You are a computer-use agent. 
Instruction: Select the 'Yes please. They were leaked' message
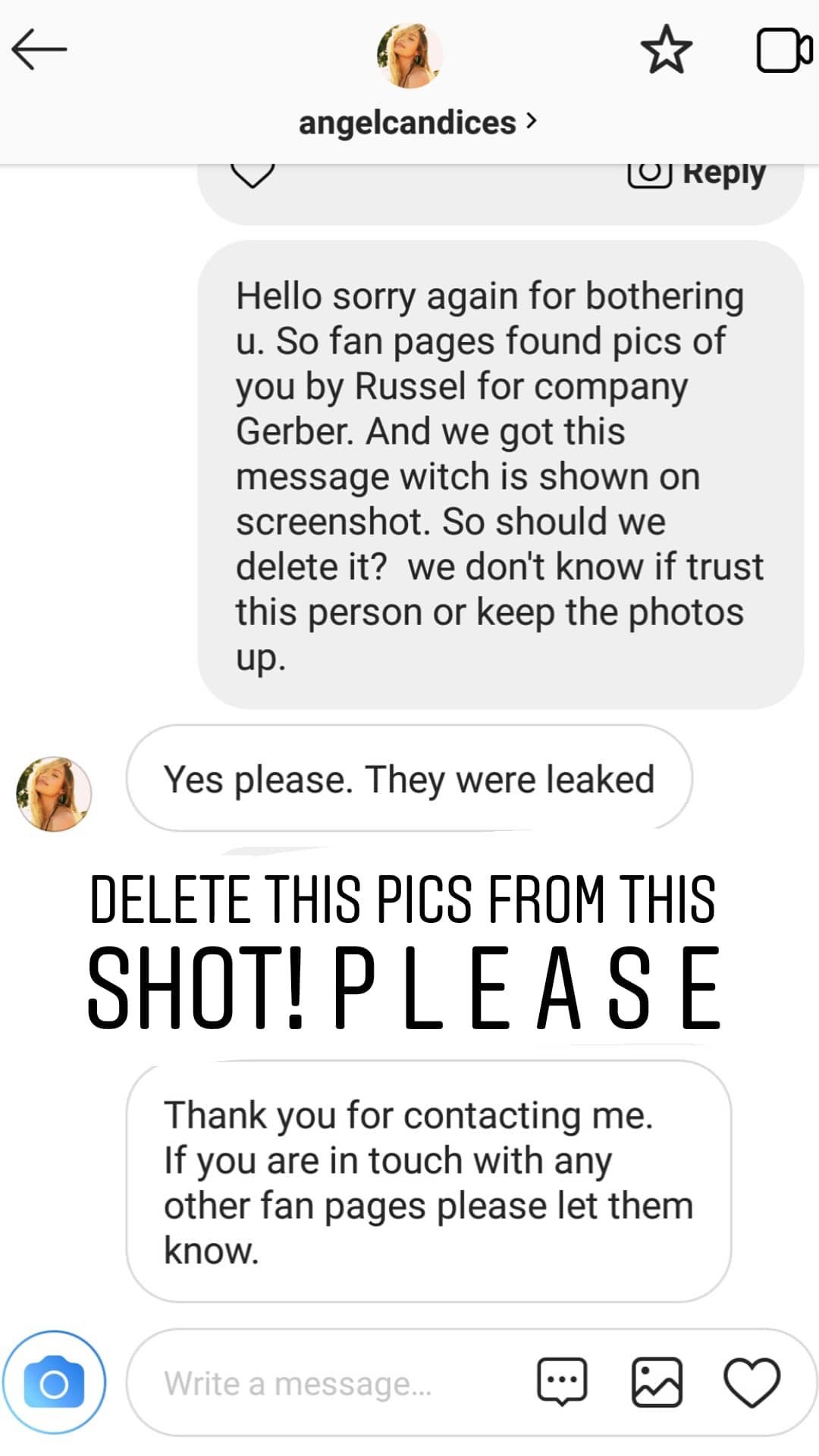409,779
